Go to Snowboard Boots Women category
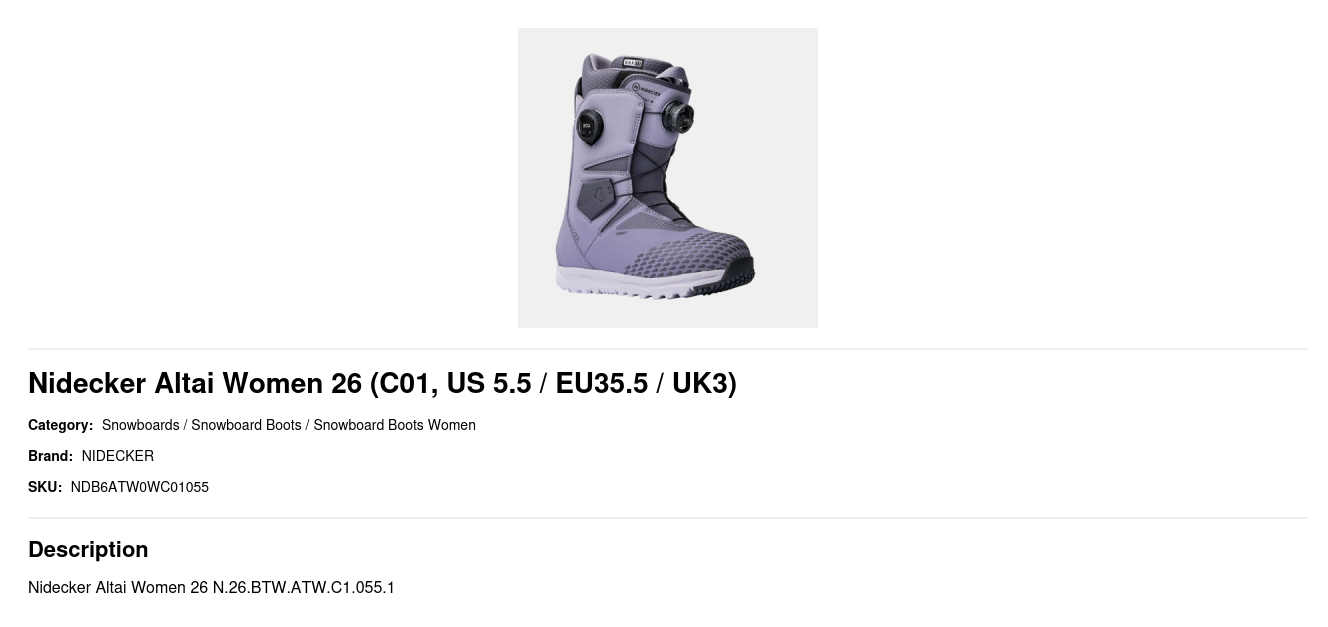This screenshot has width=1328, height=627. click(394, 425)
